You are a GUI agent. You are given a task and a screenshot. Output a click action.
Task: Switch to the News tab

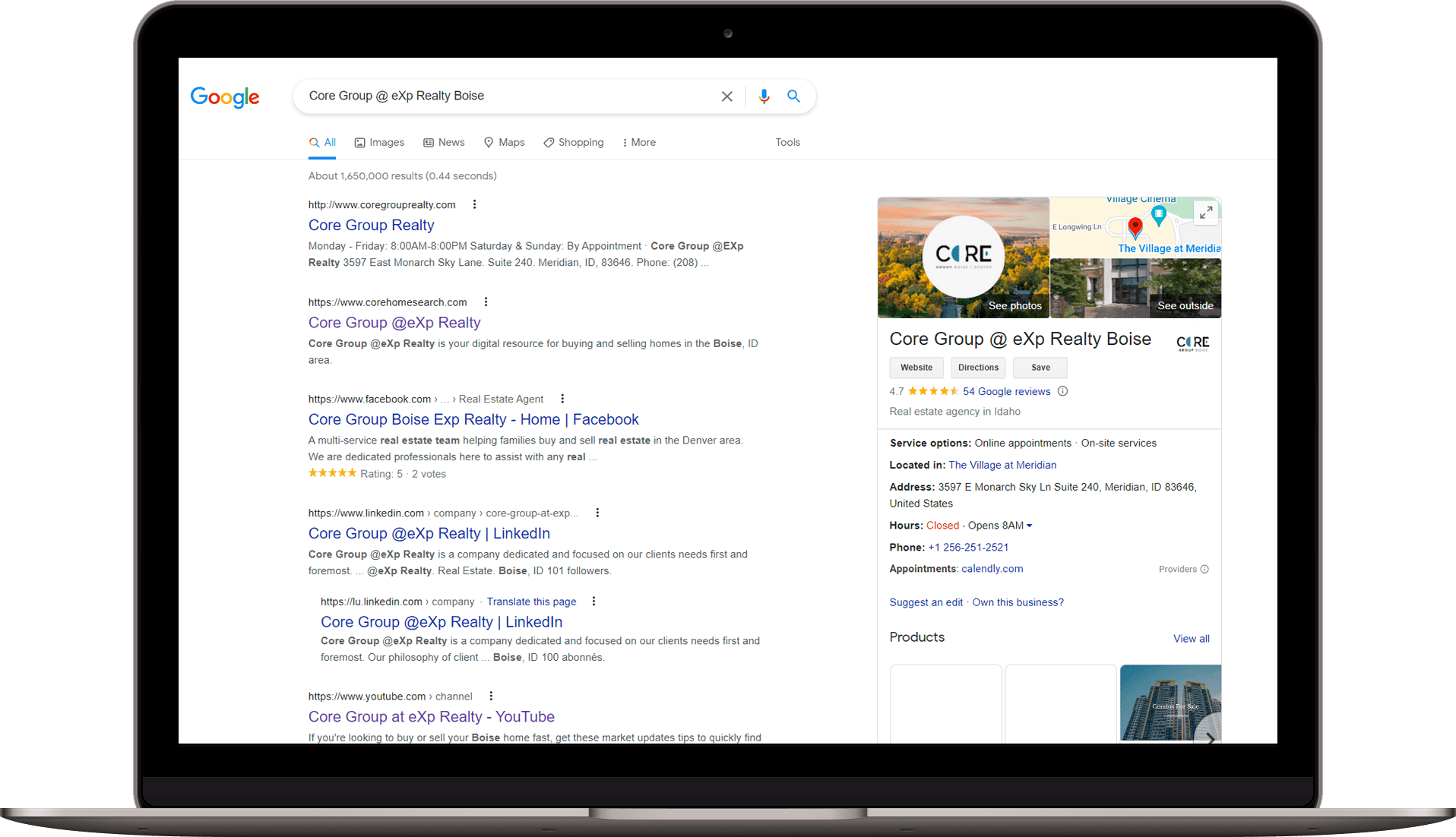click(x=444, y=142)
